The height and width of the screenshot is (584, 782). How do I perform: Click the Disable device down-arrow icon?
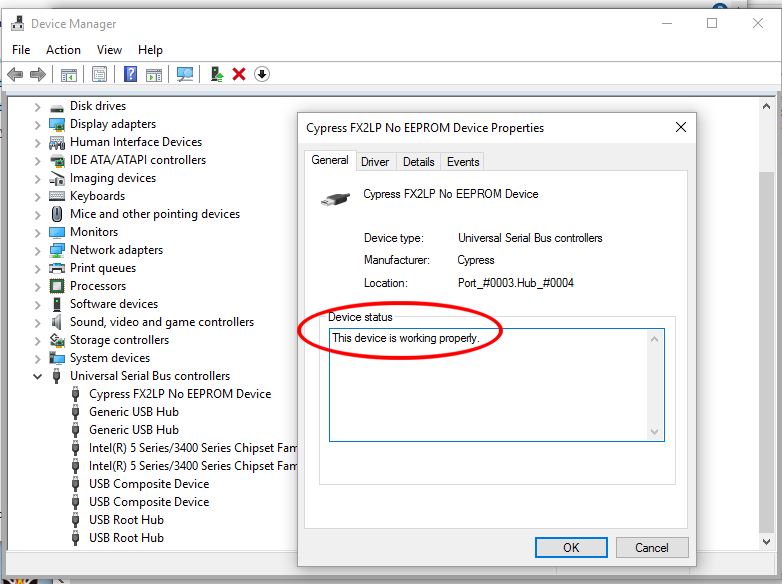tap(262, 74)
